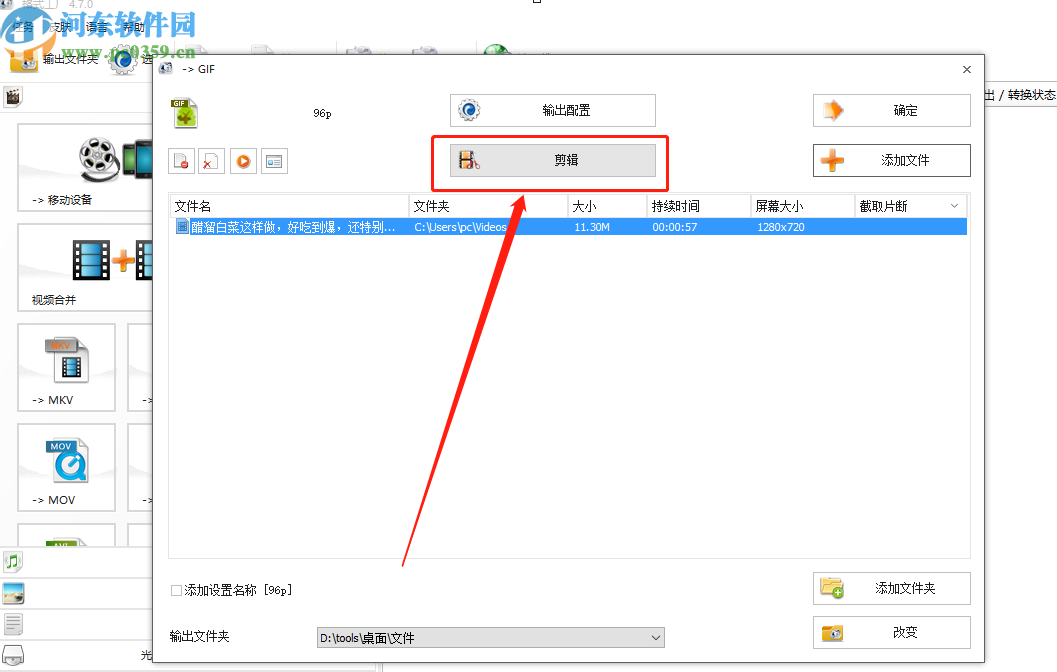Click the orange play preview icon
This screenshot has width=1057, height=672.
[243, 161]
